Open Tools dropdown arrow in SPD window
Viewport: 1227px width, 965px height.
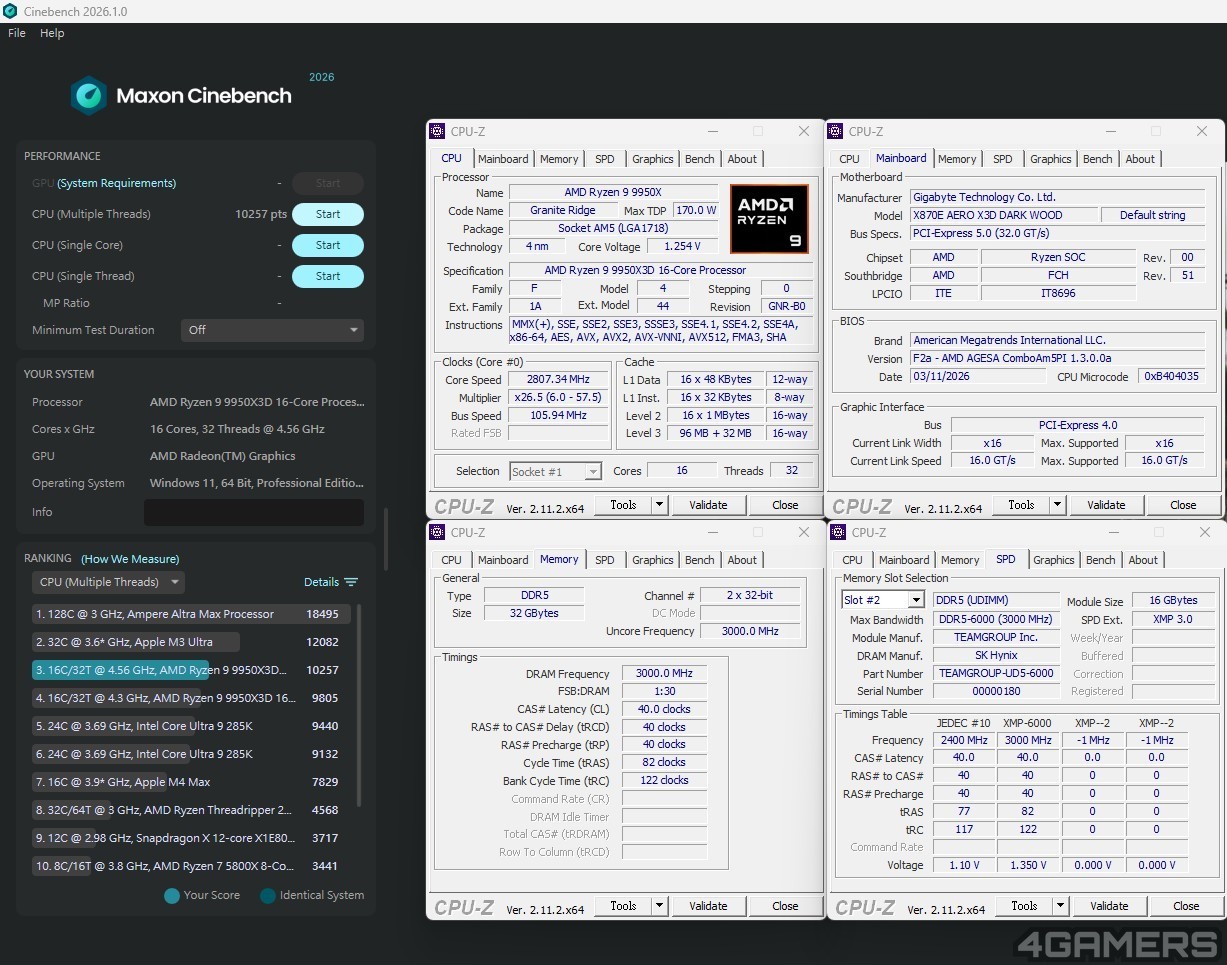[x=1061, y=906]
